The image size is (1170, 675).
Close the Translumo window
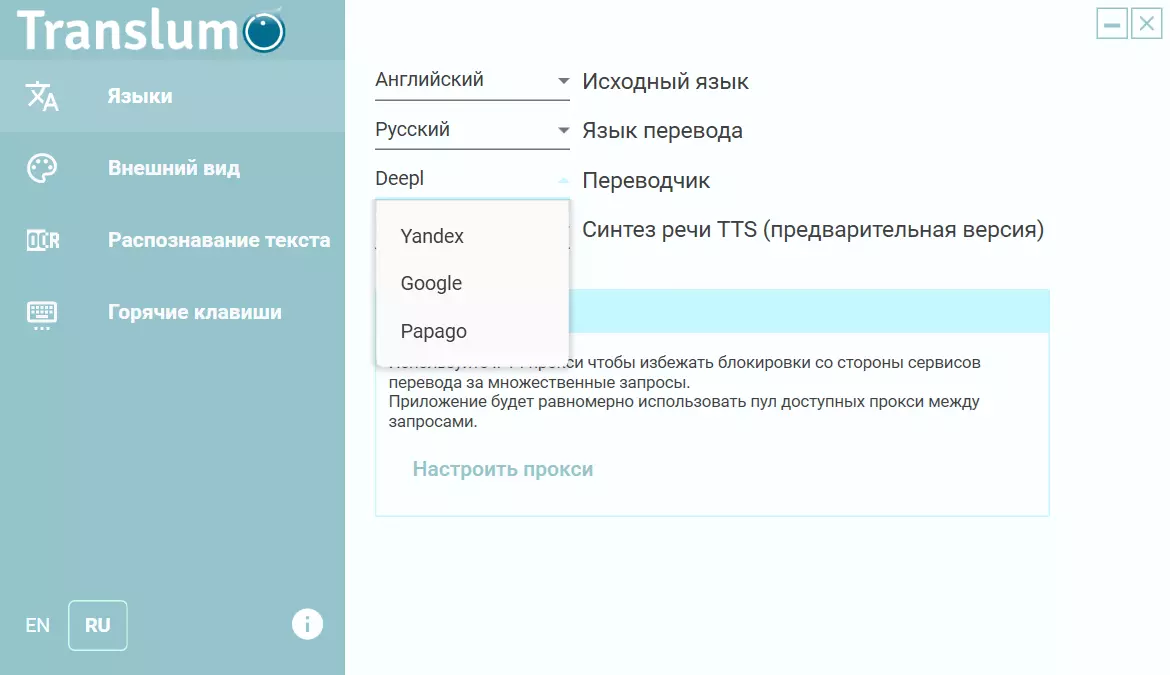click(x=1147, y=24)
